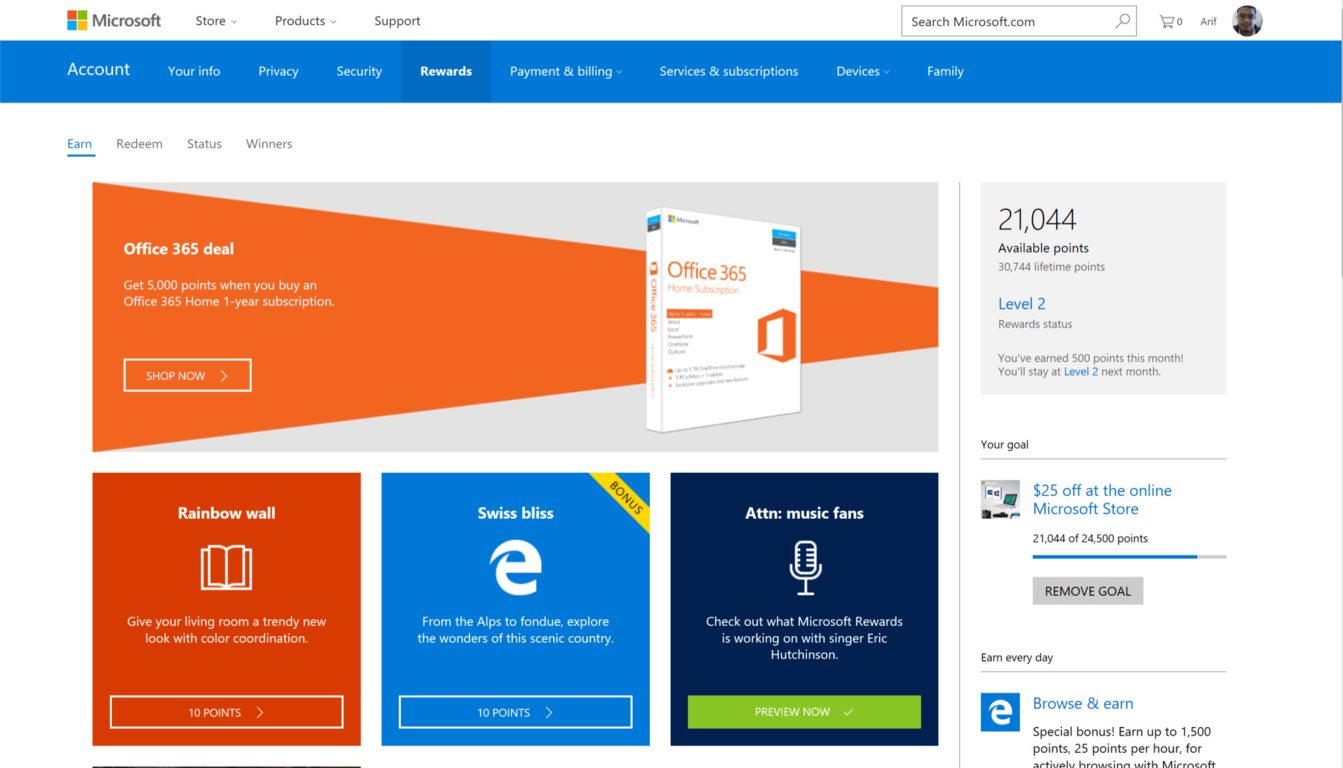Image resolution: width=1343 pixels, height=768 pixels.
Task: Click the goal points progress bar
Action: tap(1129, 556)
